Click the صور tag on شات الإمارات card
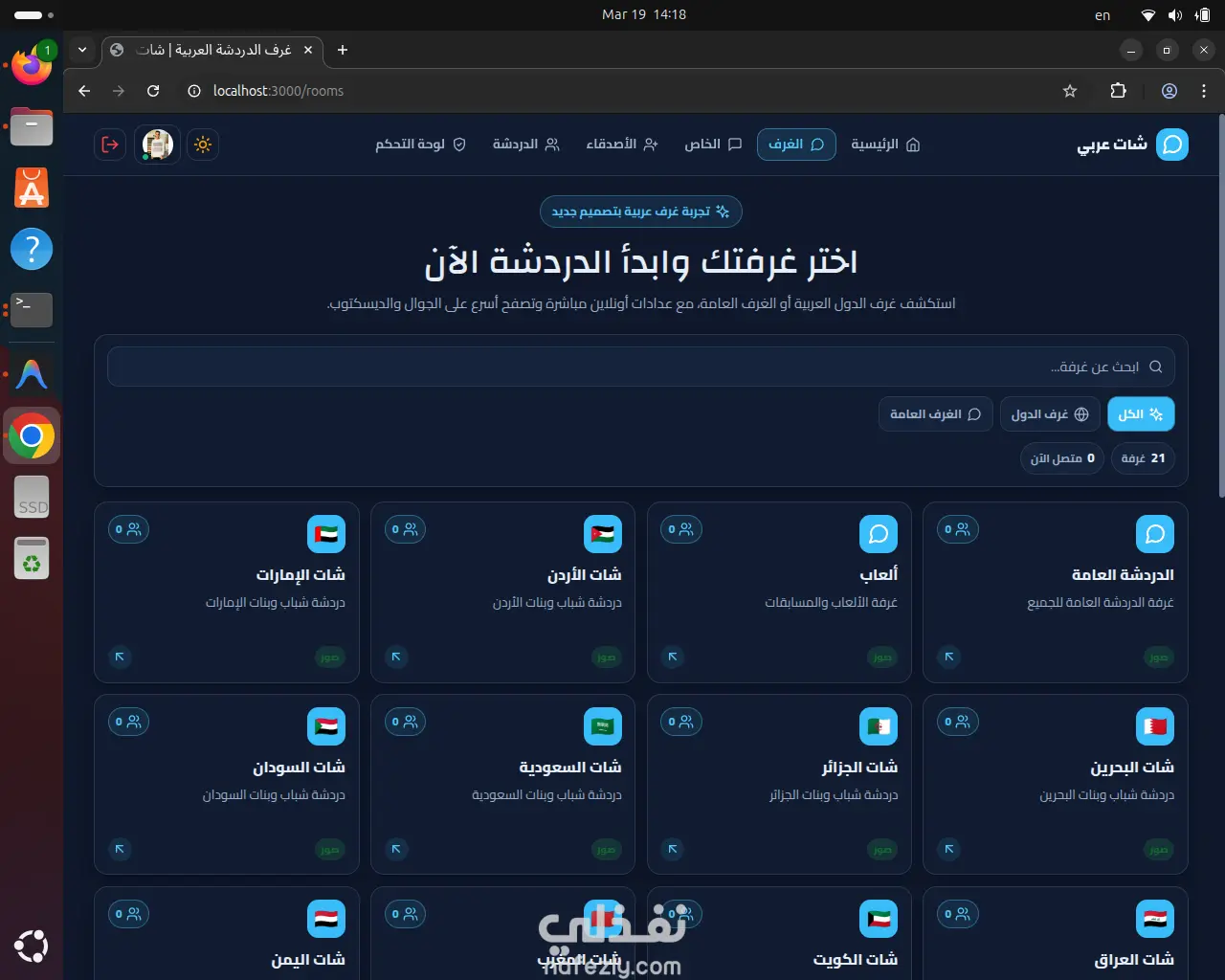Screen dimensions: 1225x980 (x=330, y=657)
